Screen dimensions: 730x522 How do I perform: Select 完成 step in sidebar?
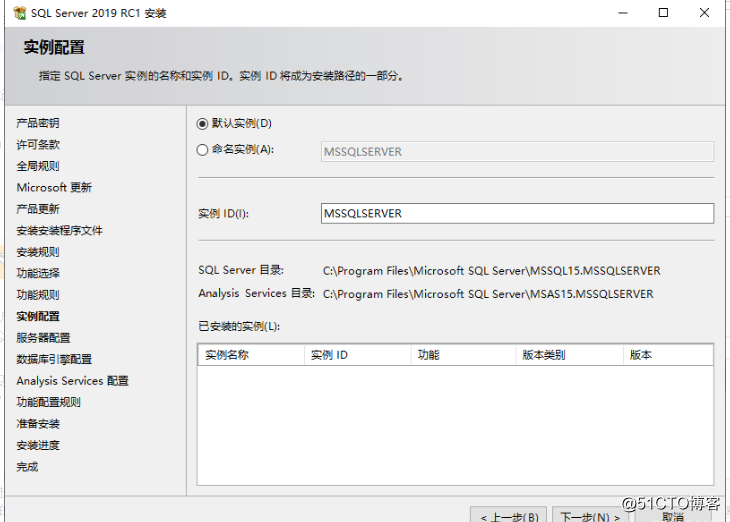point(27,467)
